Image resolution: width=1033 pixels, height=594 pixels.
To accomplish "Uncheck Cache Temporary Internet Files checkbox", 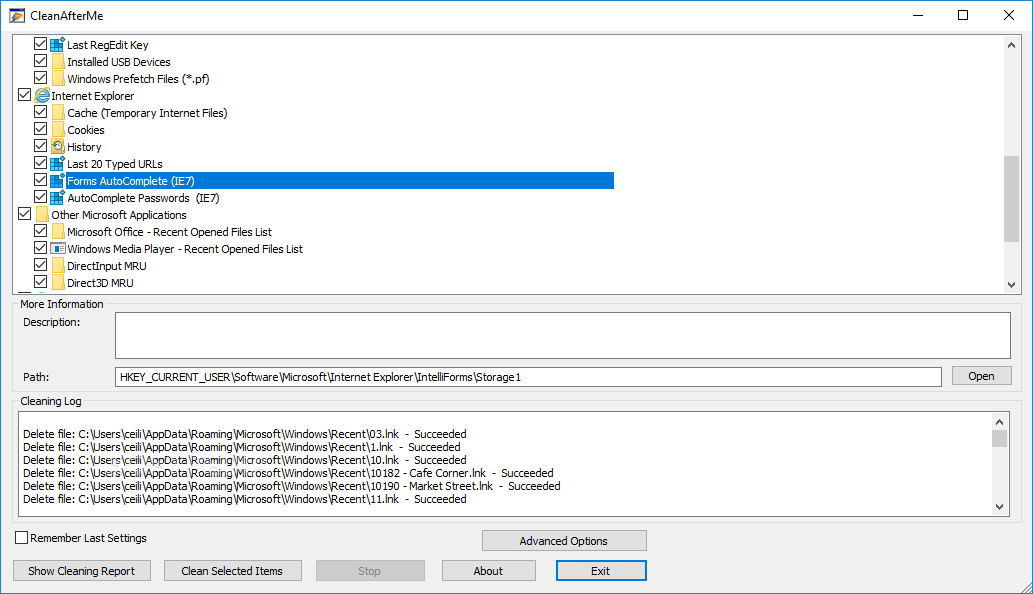I will [x=40, y=112].
